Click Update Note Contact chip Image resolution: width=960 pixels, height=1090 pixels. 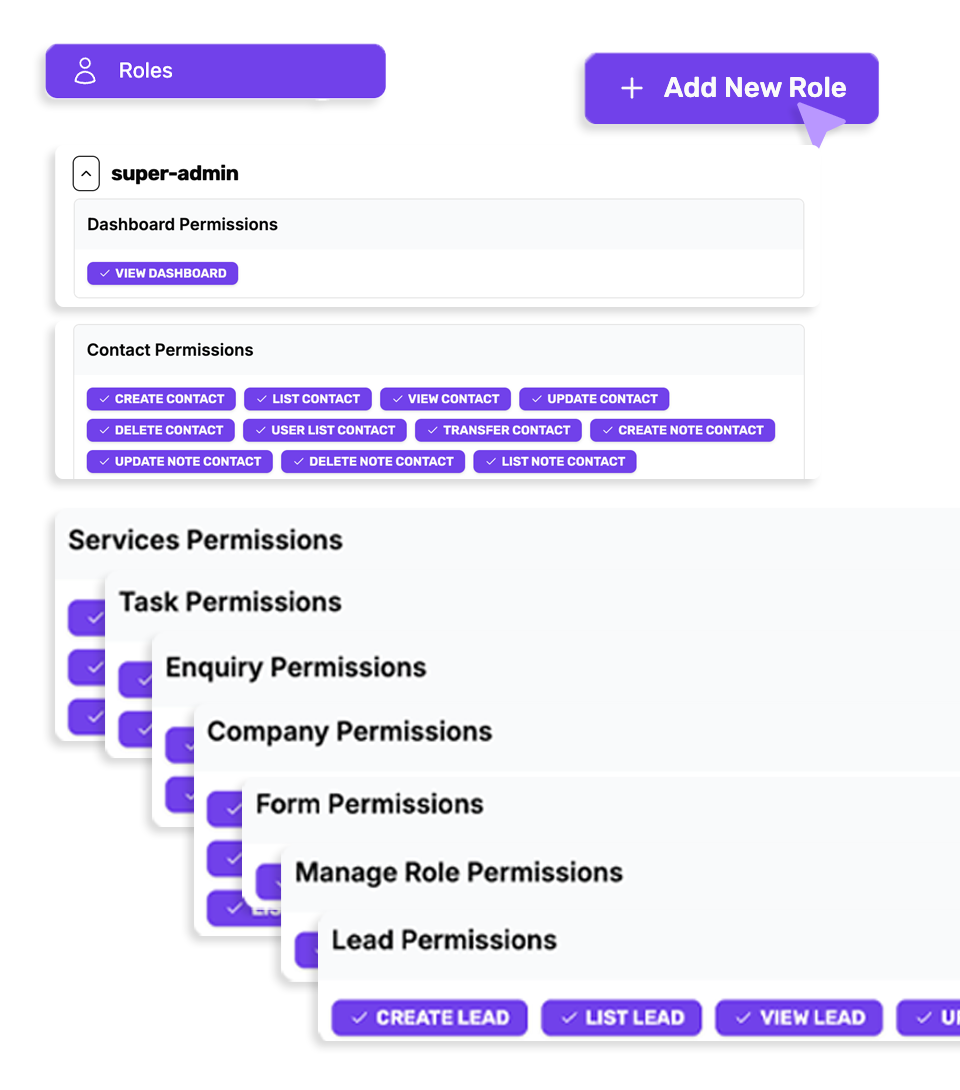pos(179,461)
